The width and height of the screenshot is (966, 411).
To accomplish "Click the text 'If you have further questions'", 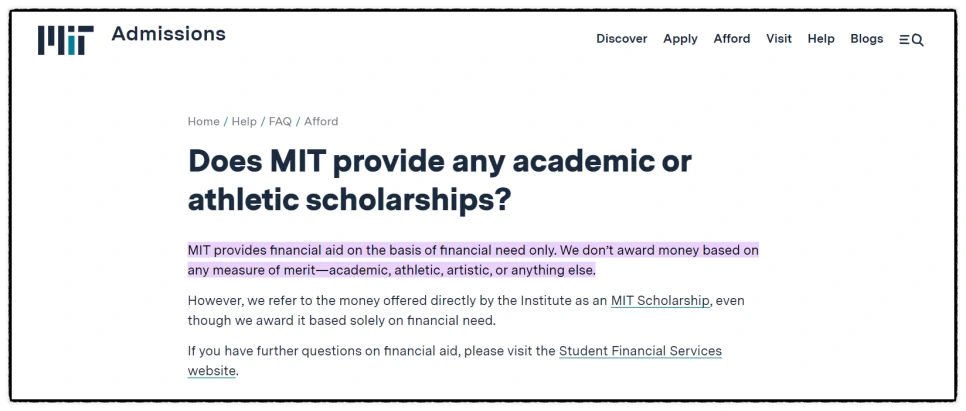I will coord(290,351).
